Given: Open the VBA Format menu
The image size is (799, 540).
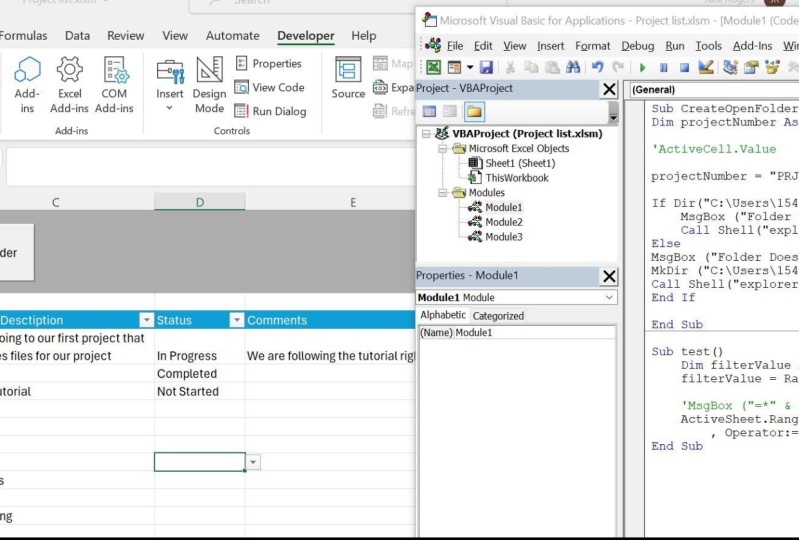Looking at the screenshot, I should (593, 46).
